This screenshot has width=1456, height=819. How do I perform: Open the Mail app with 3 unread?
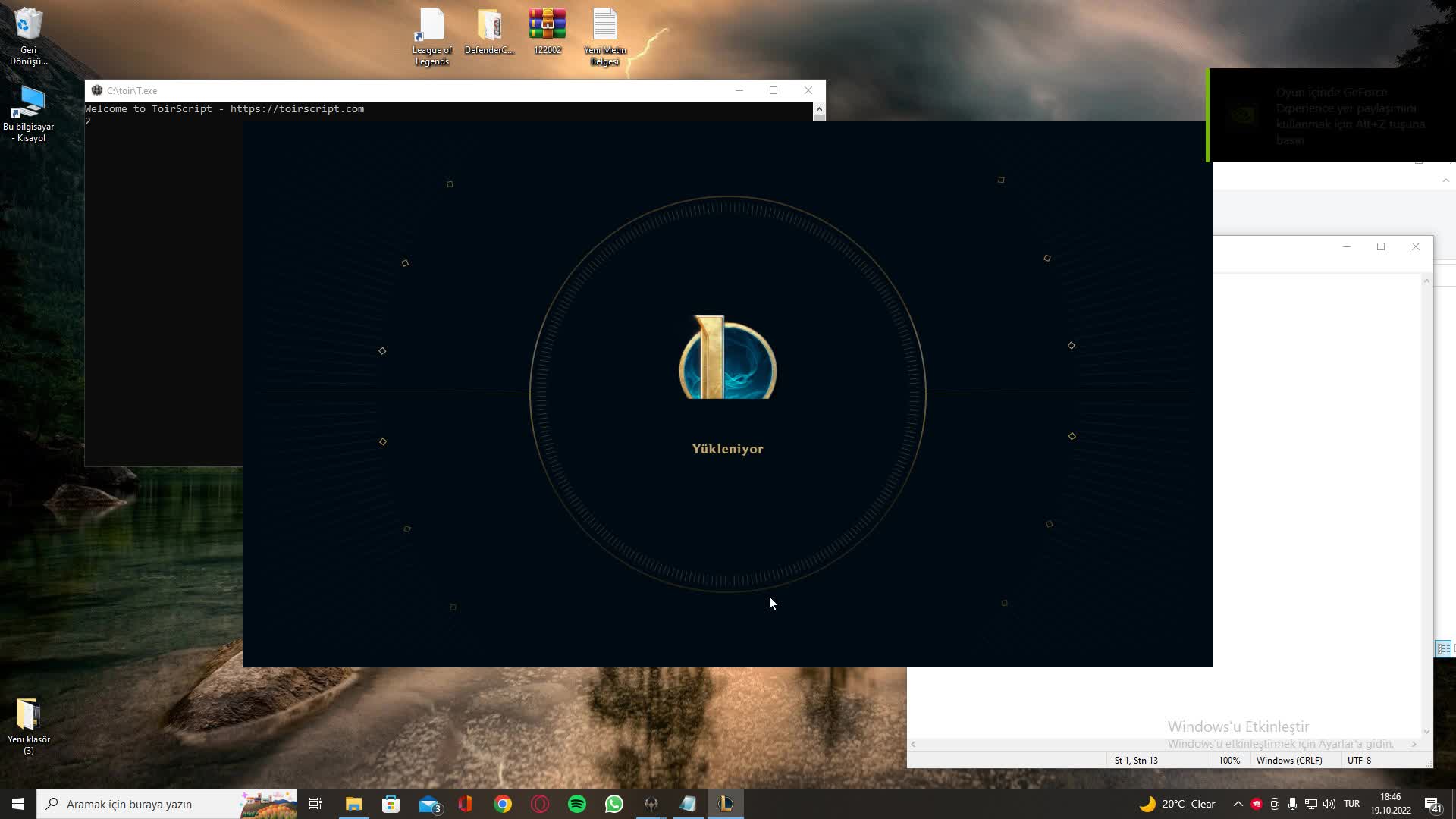tap(429, 804)
